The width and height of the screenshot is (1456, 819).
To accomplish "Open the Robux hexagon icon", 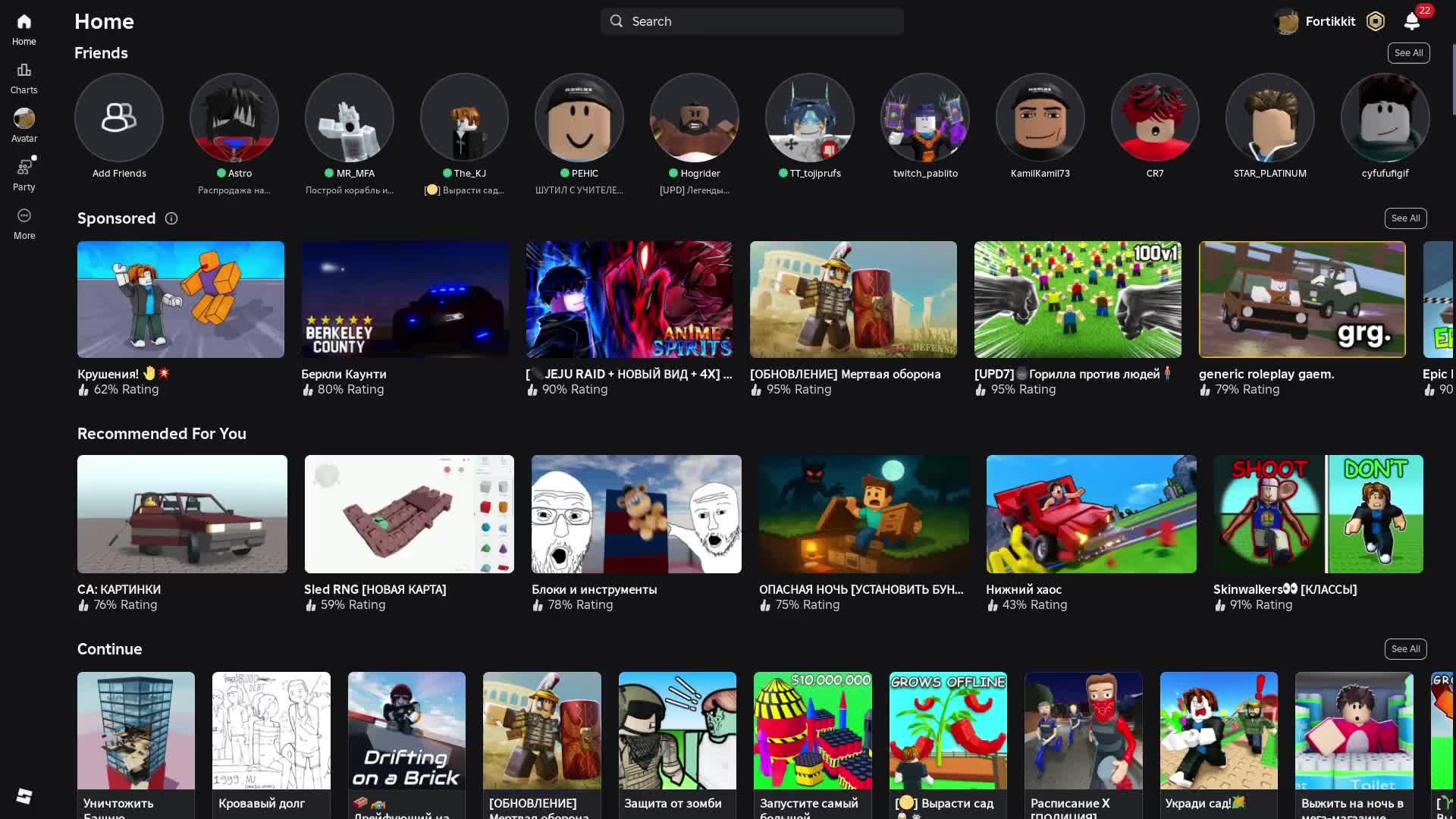I will [1375, 21].
